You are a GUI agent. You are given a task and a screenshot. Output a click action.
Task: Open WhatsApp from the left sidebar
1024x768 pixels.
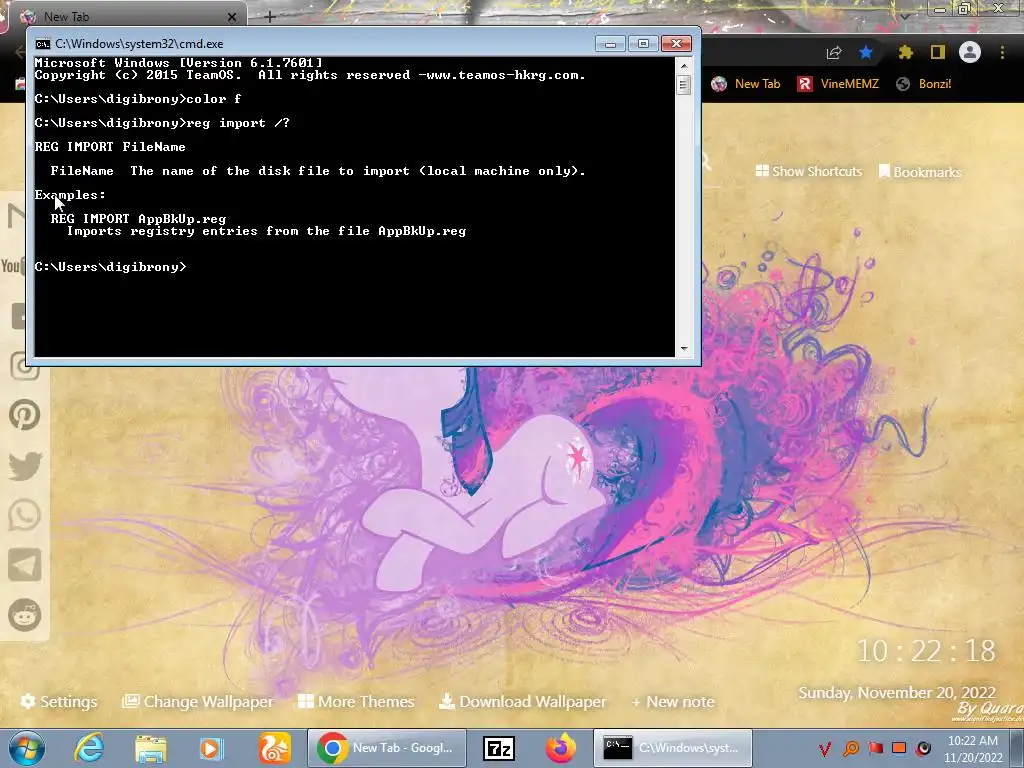[25, 515]
